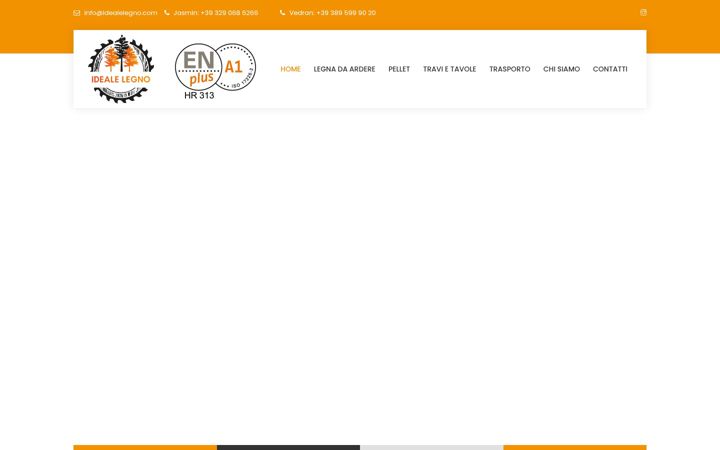This screenshot has height=450, width=720.
Task: Go to the CONTATTI page
Action: coord(610,69)
